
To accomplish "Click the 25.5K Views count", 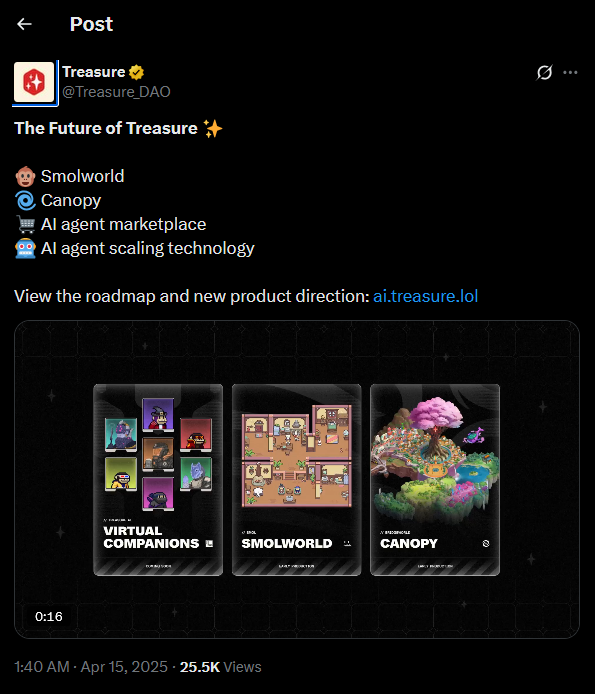I will pos(220,667).
